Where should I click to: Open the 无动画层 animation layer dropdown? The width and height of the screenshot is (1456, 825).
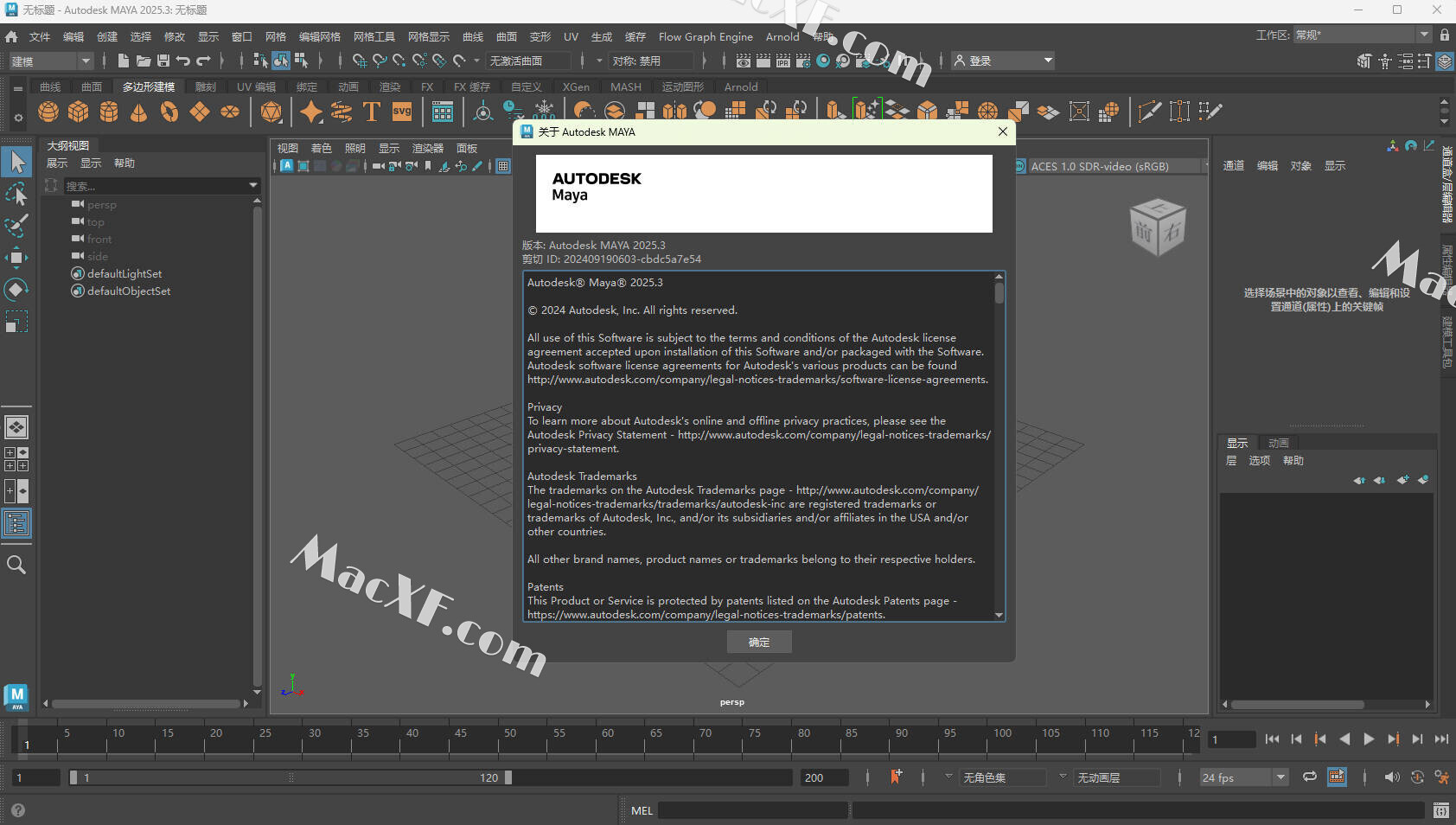[x=1116, y=777]
